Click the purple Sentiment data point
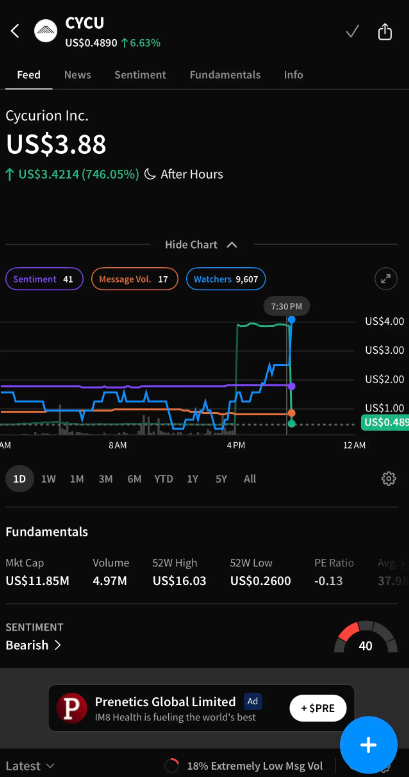 (x=292, y=386)
